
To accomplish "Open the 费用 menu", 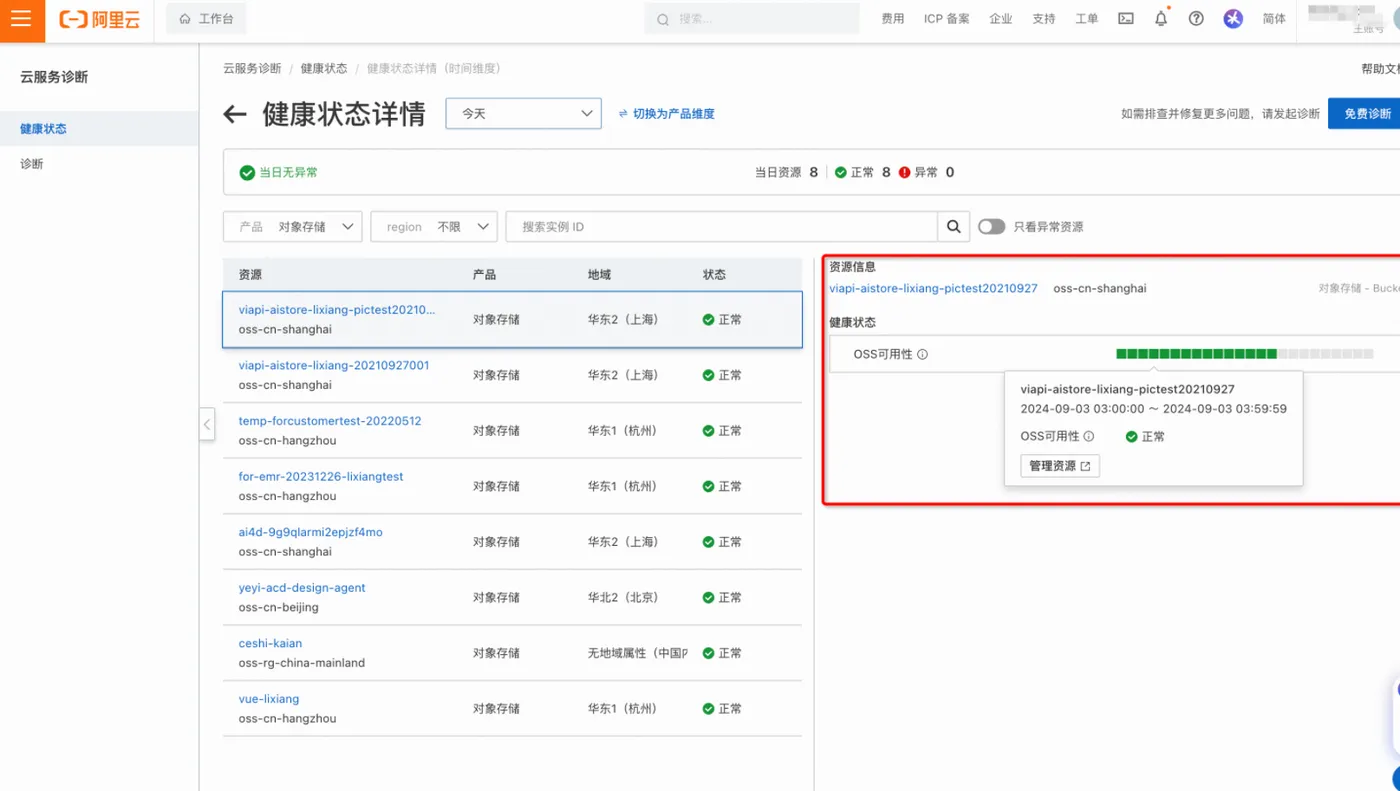I will 892,19.
